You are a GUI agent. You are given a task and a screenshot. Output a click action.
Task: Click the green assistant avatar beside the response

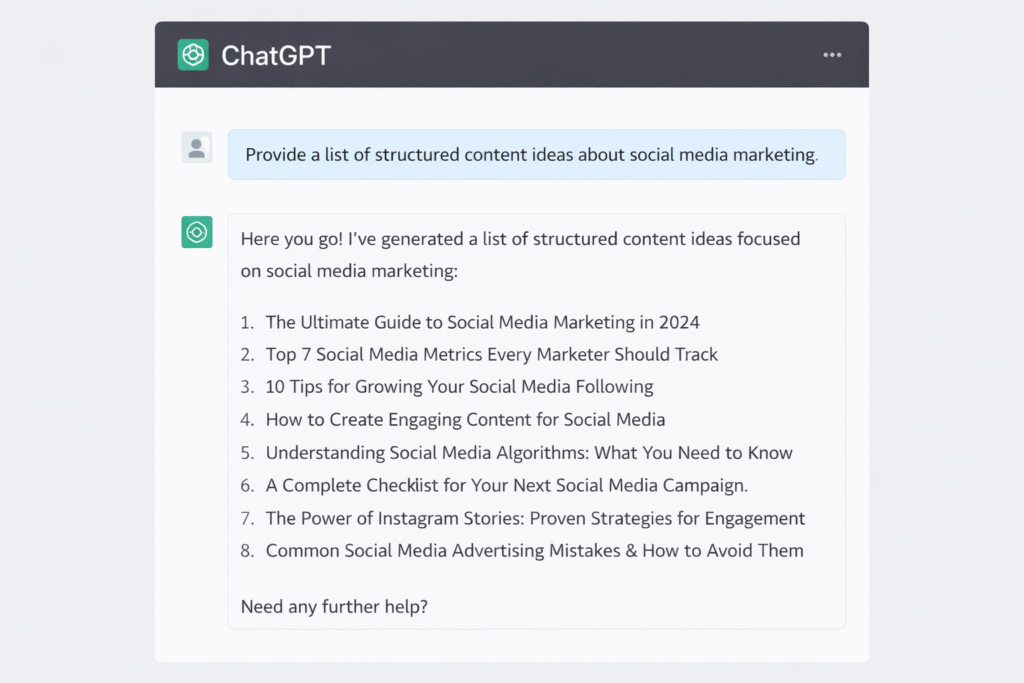pyautogui.click(x=197, y=232)
